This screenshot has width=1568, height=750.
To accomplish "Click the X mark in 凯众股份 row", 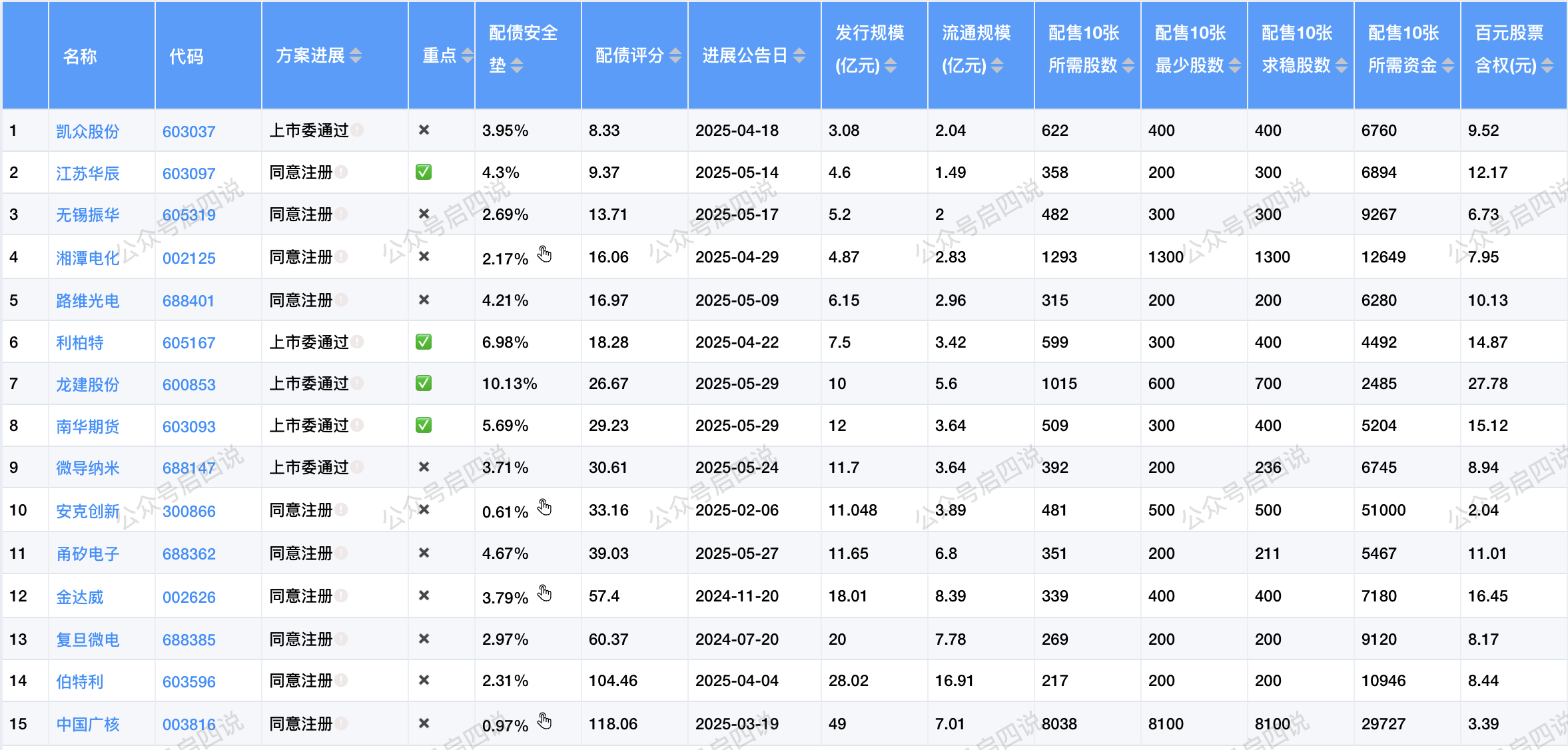I will coord(424,130).
